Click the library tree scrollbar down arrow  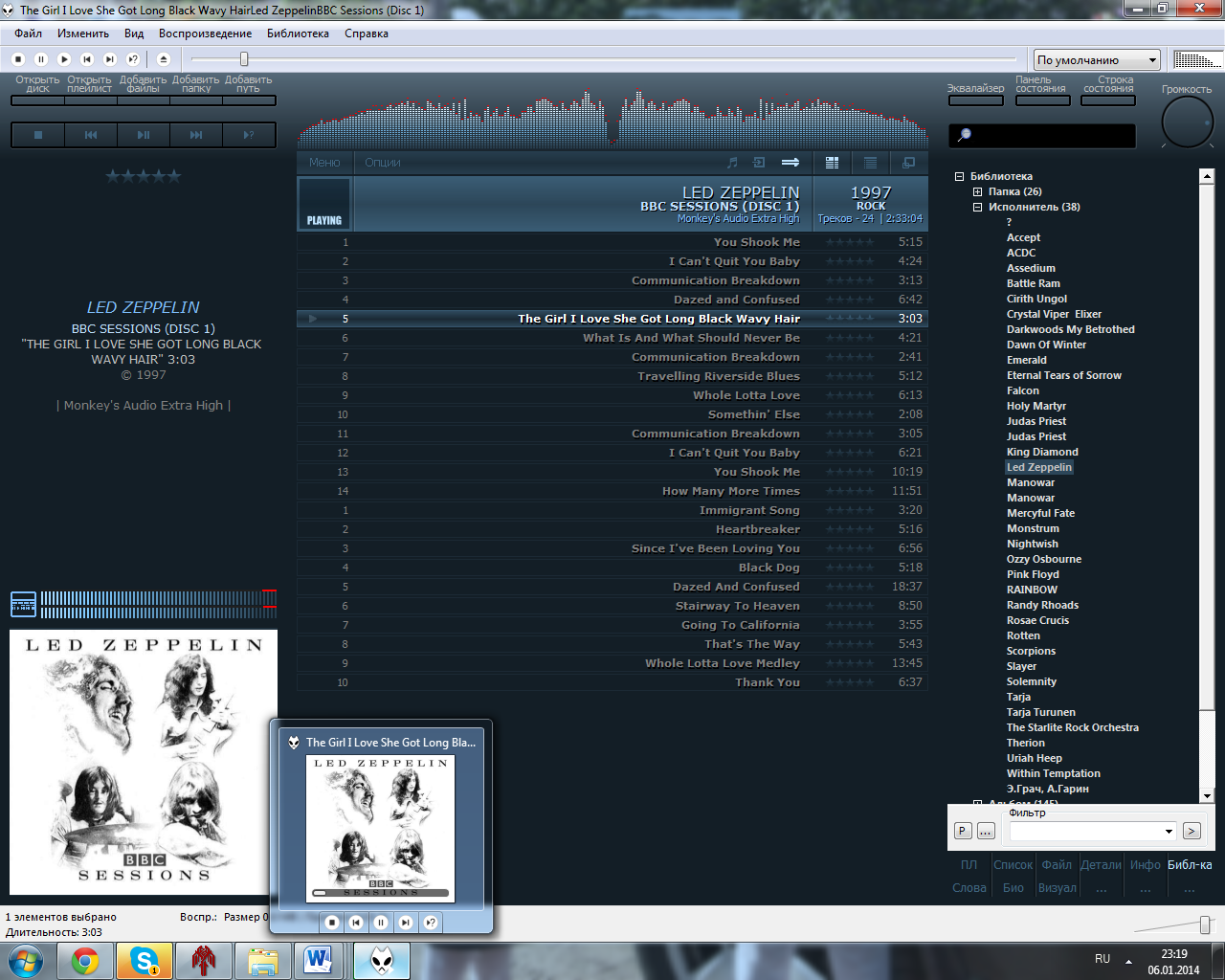coord(1207,795)
